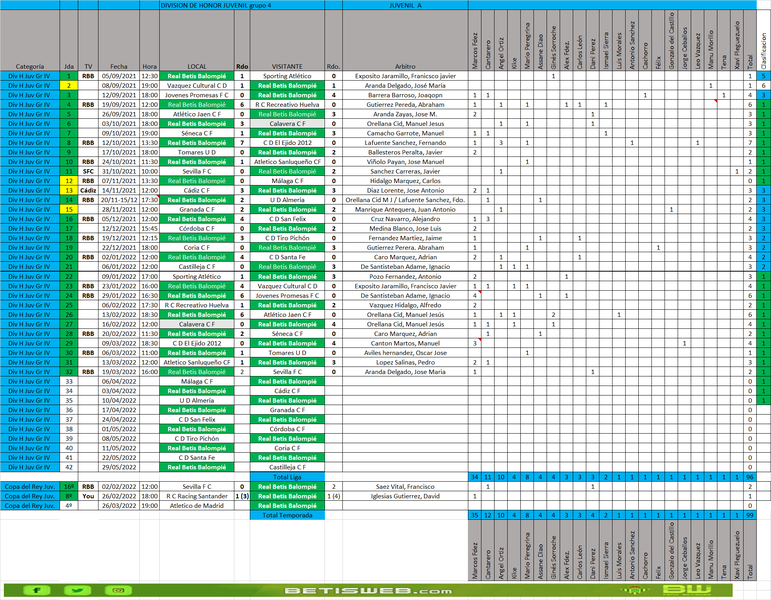Select the '8º' Copa del Rey round cell
Screen dimensions: 771x600
pos(69,496)
